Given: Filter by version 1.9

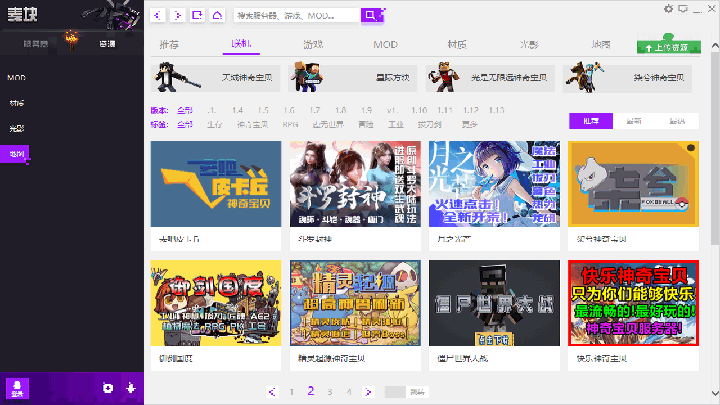Looking at the screenshot, I should coord(366,110).
